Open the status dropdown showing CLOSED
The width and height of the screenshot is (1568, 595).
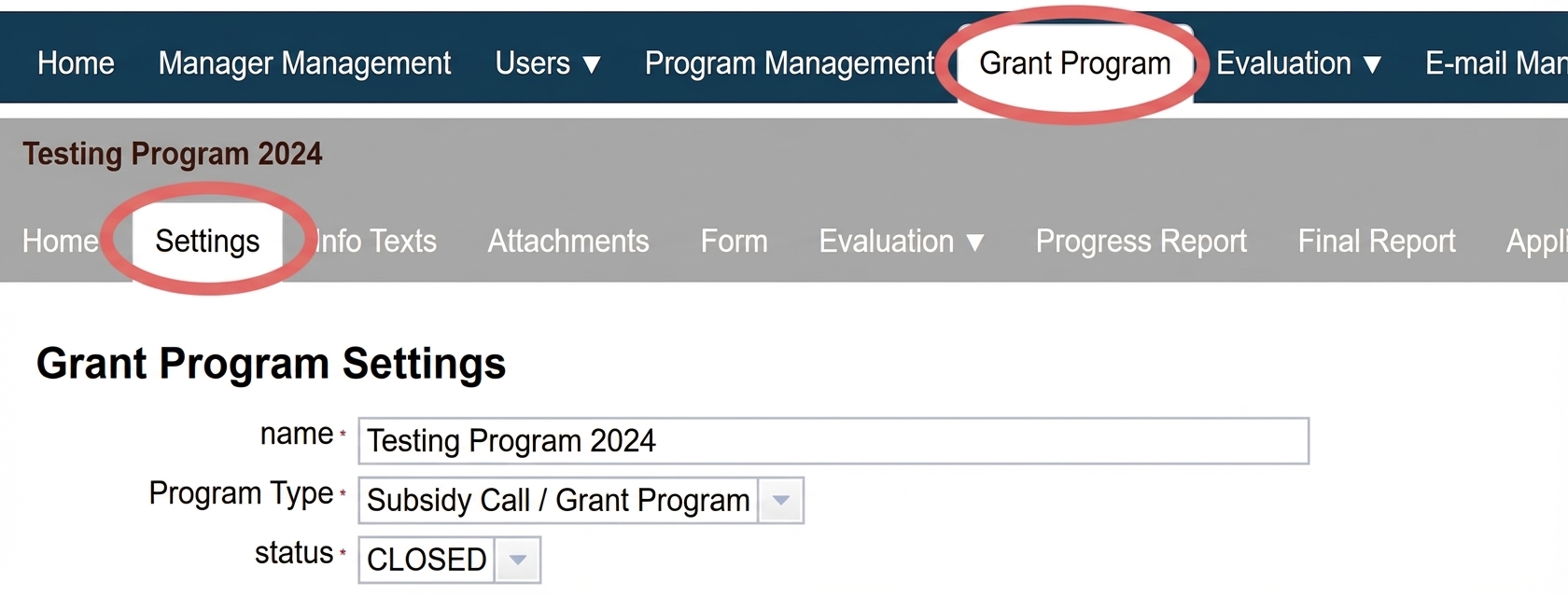pos(449,560)
